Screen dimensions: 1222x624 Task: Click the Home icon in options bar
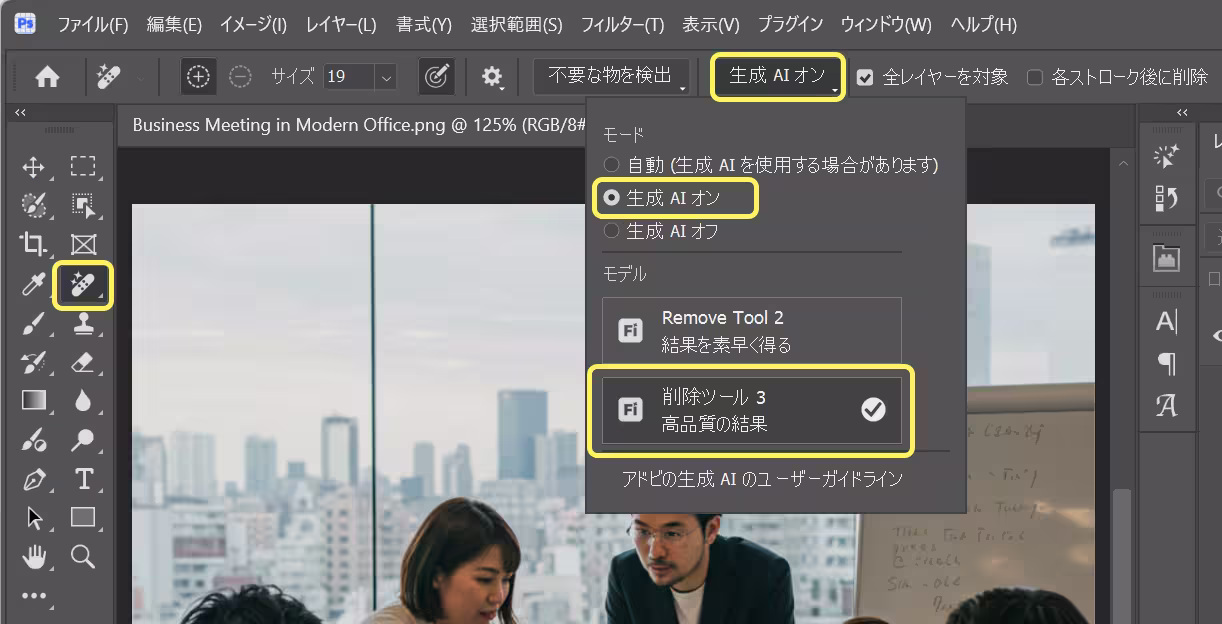47,77
